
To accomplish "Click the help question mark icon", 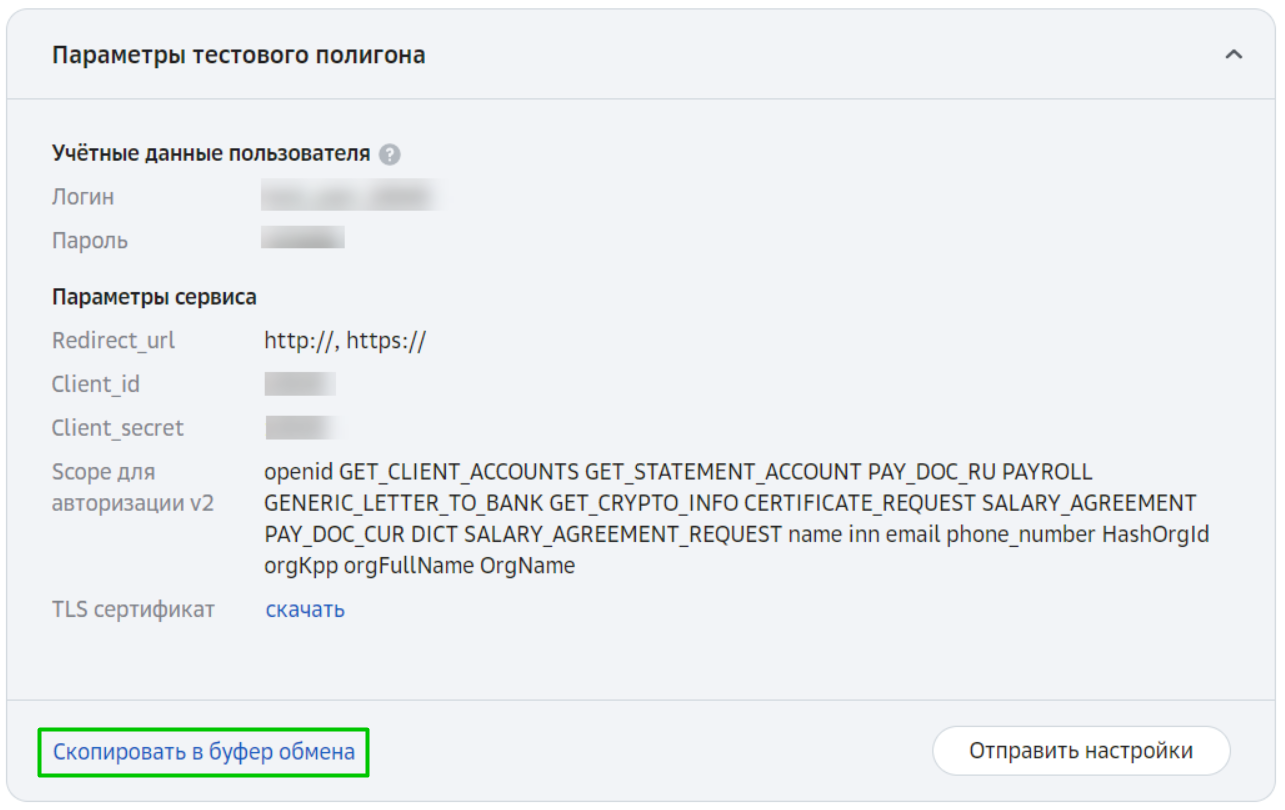I will click(390, 155).
